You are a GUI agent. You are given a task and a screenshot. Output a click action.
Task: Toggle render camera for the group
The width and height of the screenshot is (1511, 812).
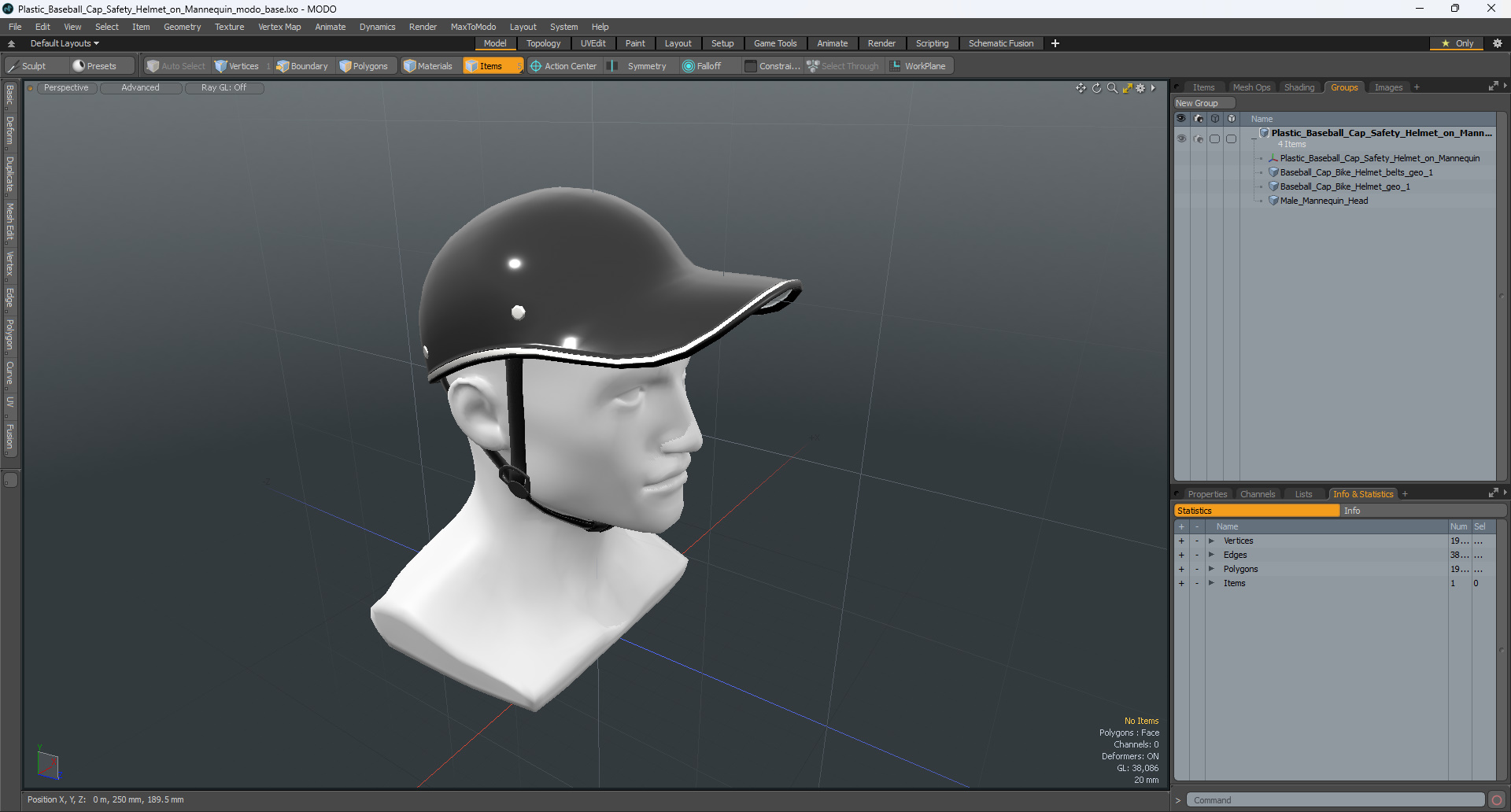coord(1199,138)
